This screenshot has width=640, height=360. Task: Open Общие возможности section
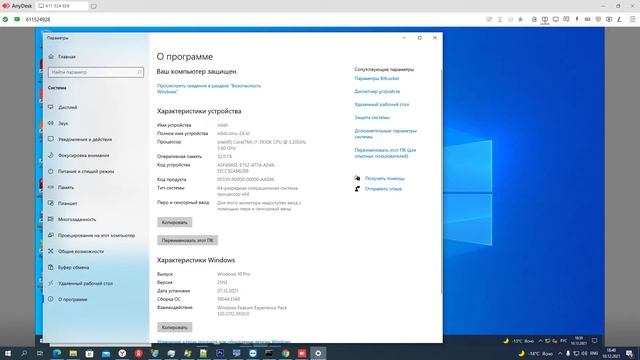(81, 251)
